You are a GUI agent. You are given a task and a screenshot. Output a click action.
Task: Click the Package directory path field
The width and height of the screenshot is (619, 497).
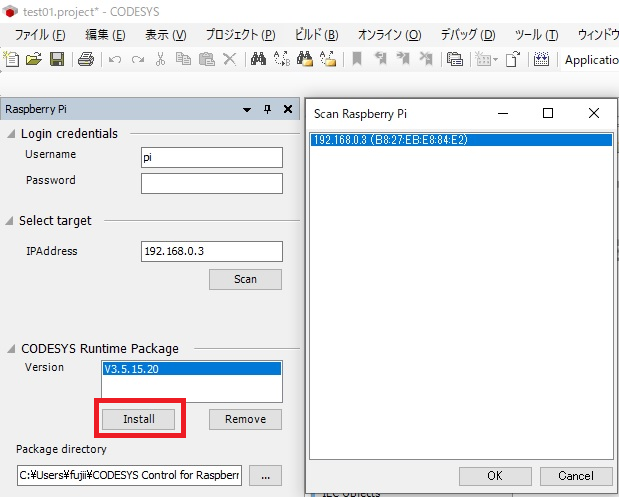pos(129,475)
